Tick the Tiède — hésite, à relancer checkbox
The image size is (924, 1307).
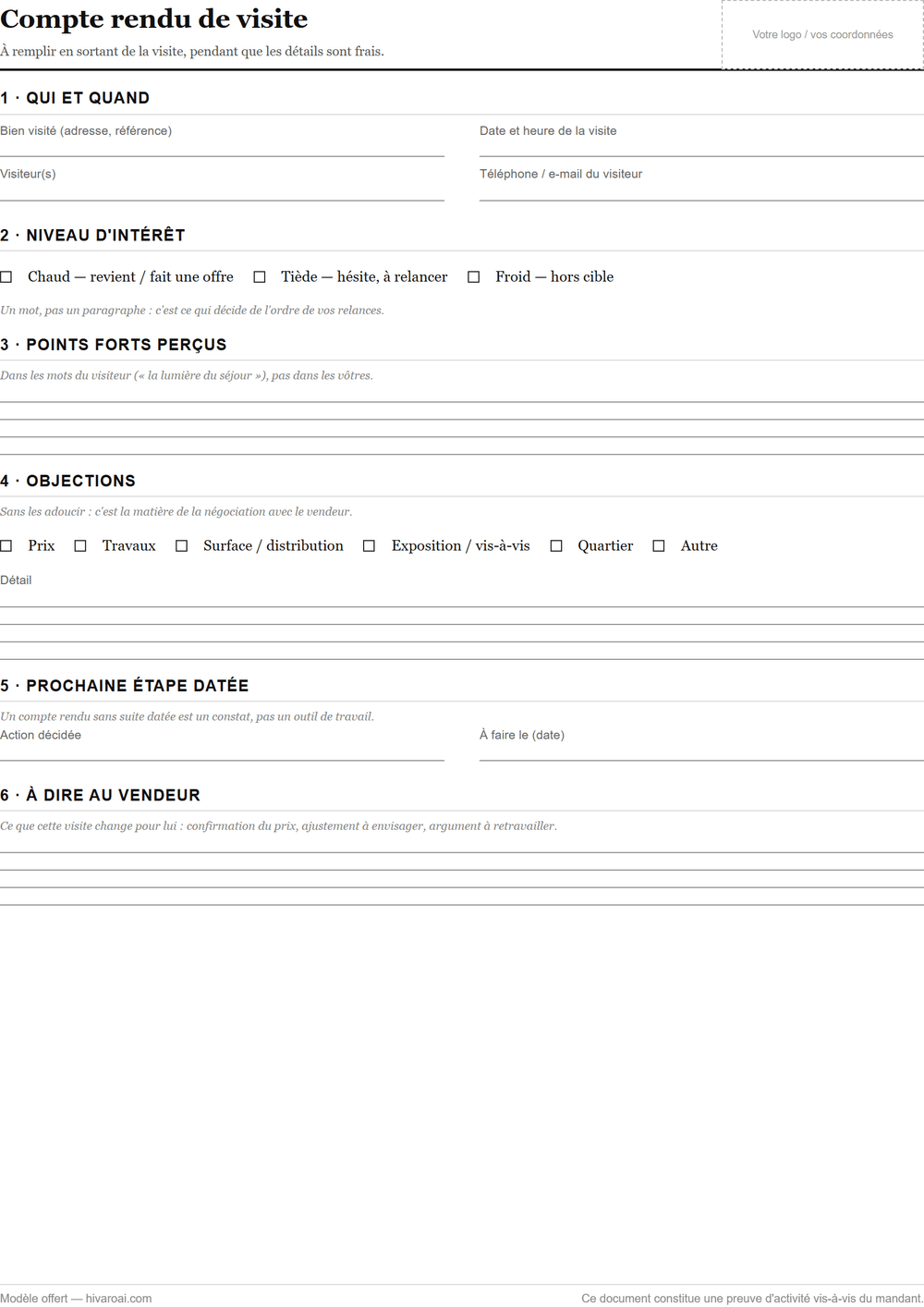click(x=260, y=277)
